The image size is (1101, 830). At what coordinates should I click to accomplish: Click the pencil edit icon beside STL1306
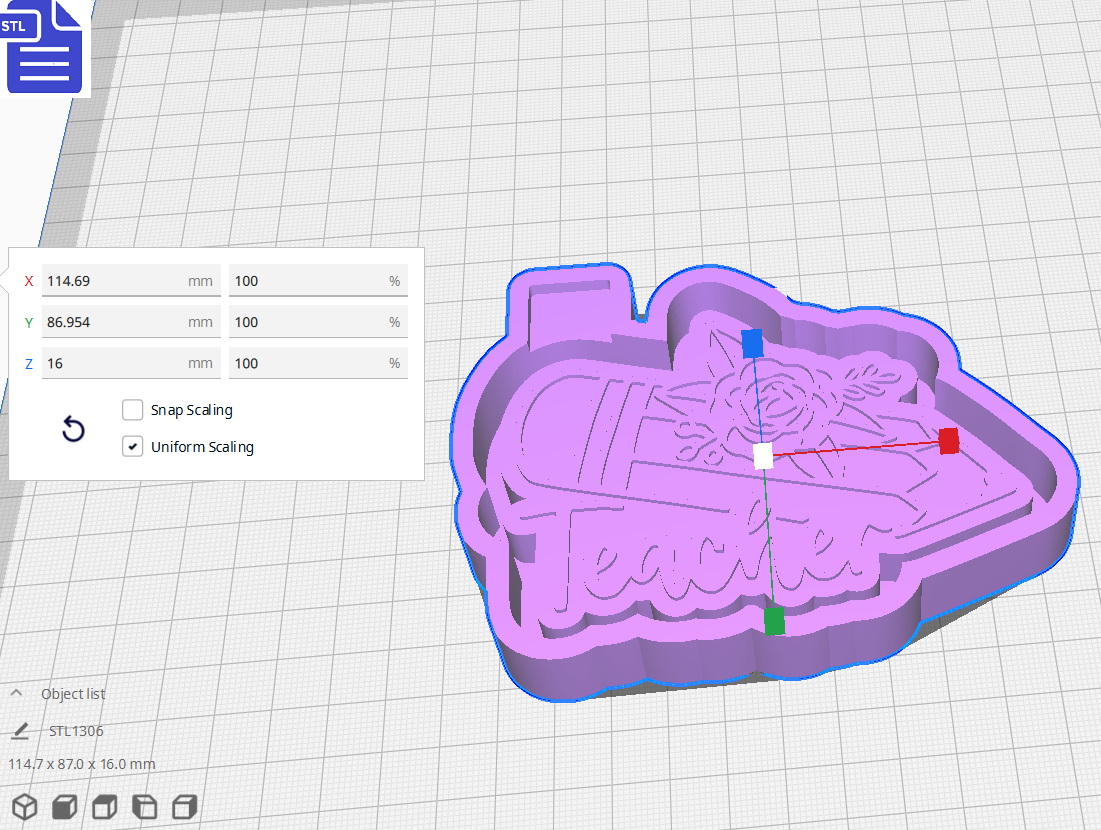pos(20,731)
